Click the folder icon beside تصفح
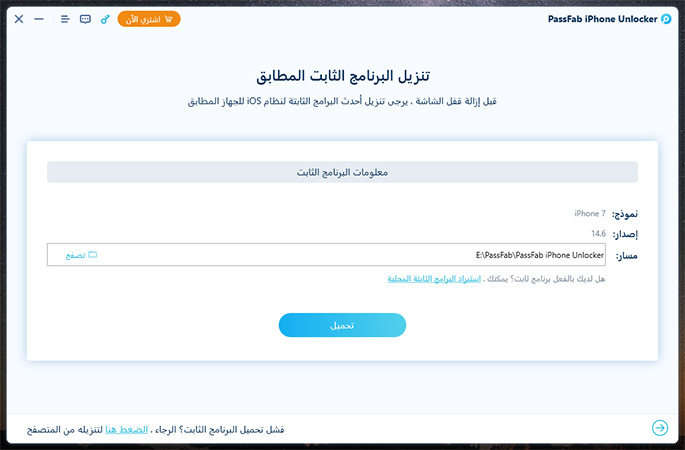Image resolution: width=685 pixels, height=450 pixels. [x=93, y=255]
